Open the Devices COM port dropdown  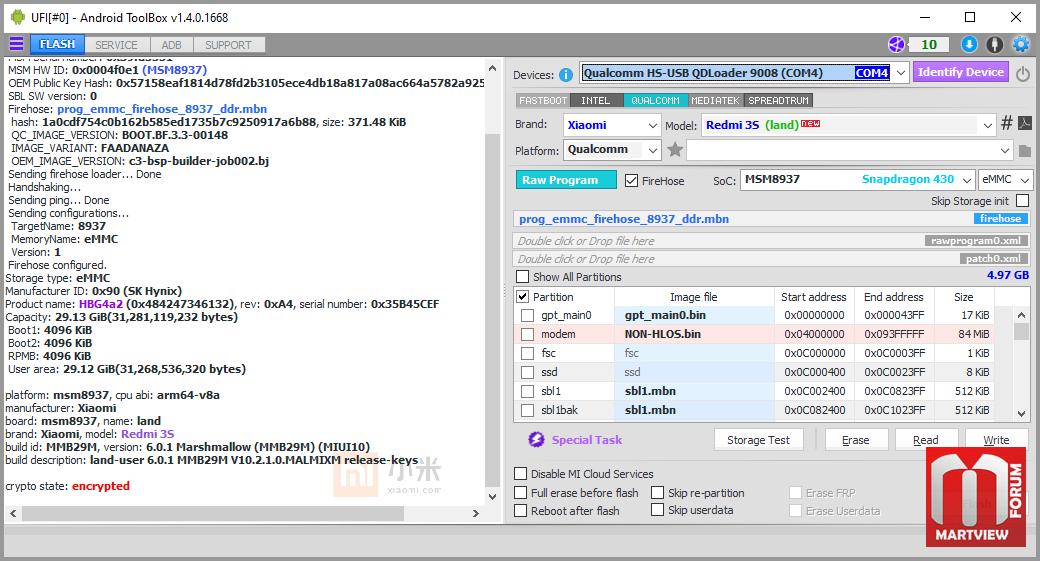point(901,73)
